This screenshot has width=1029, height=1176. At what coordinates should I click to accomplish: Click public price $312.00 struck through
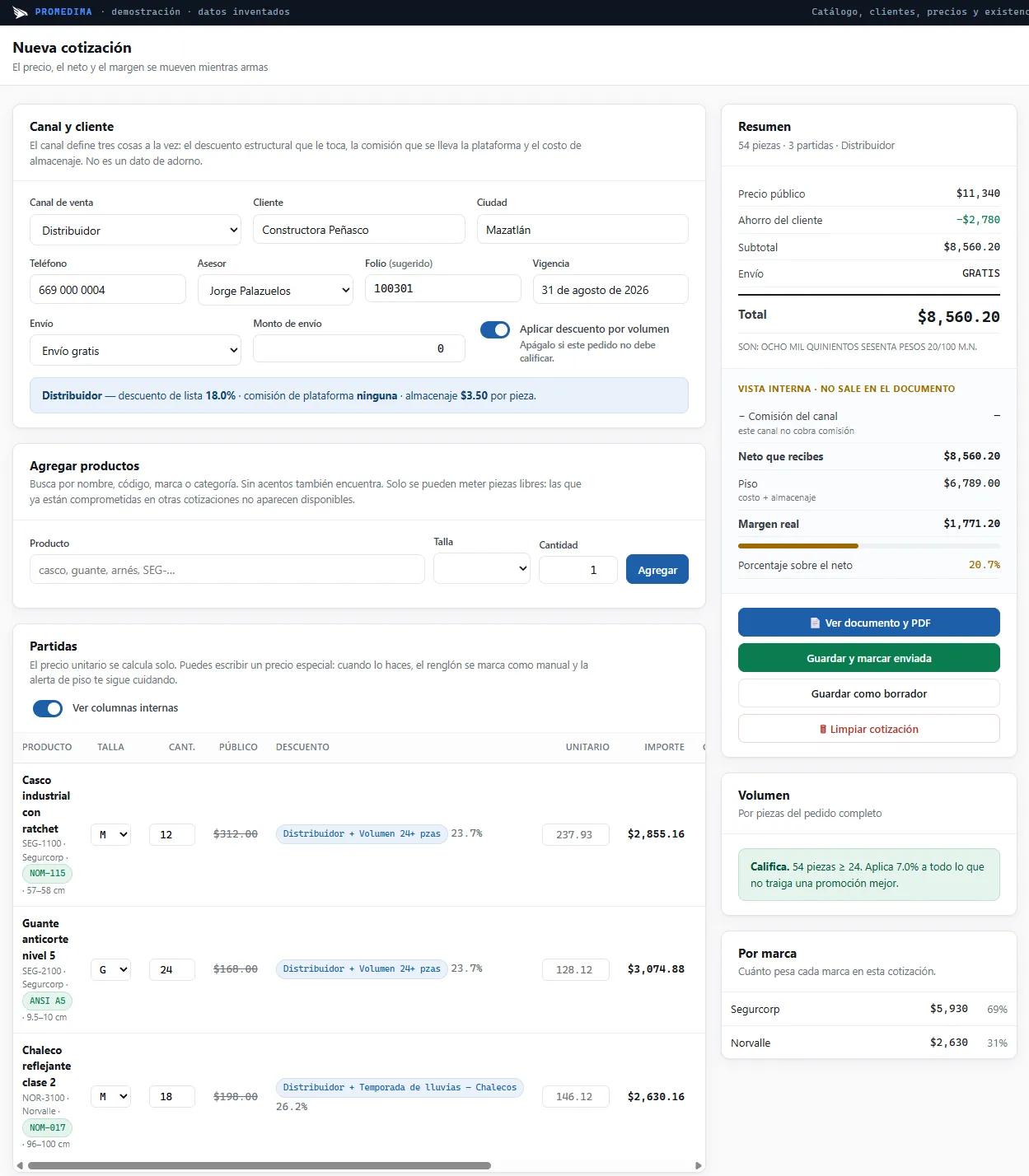(x=236, y=834)
